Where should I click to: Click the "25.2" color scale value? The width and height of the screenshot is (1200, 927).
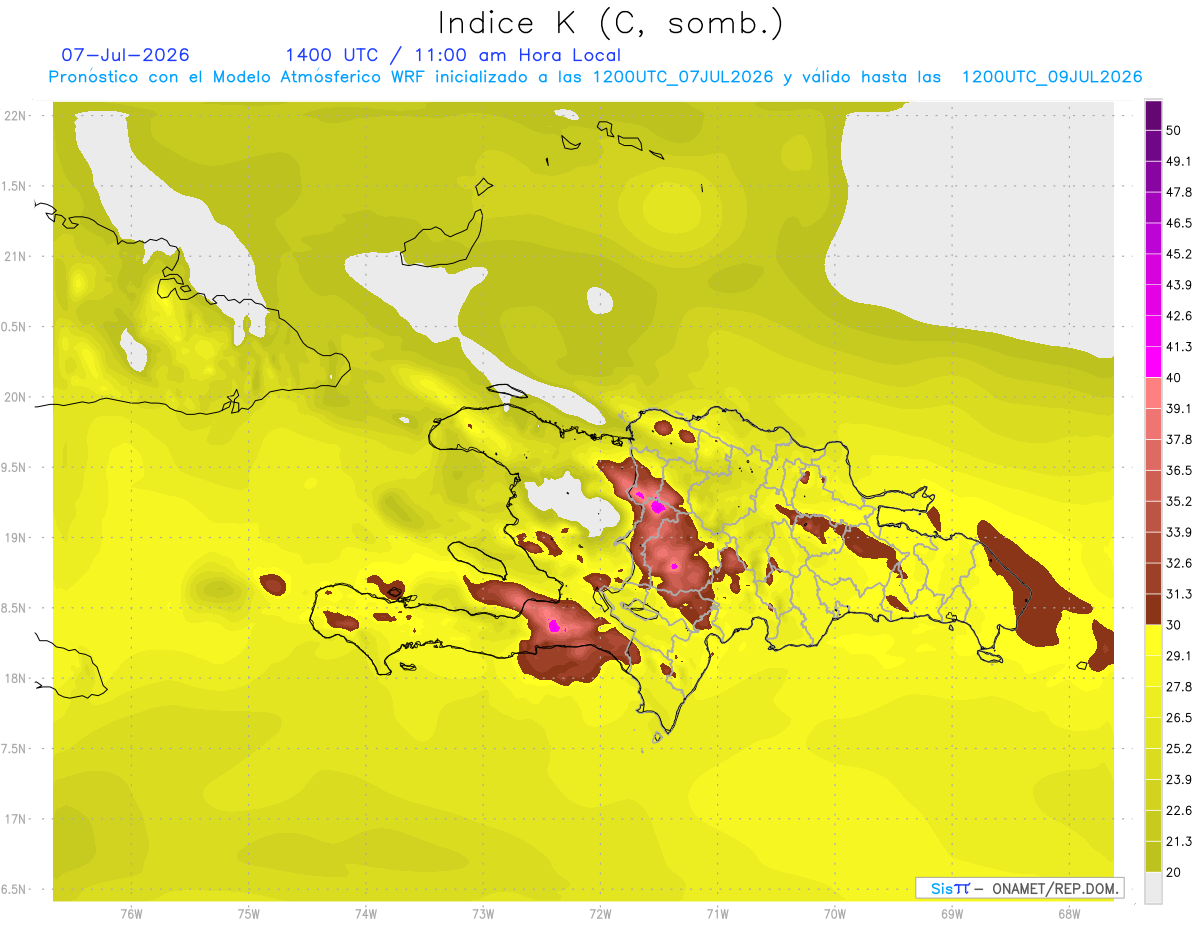(x=1179, y=749)
